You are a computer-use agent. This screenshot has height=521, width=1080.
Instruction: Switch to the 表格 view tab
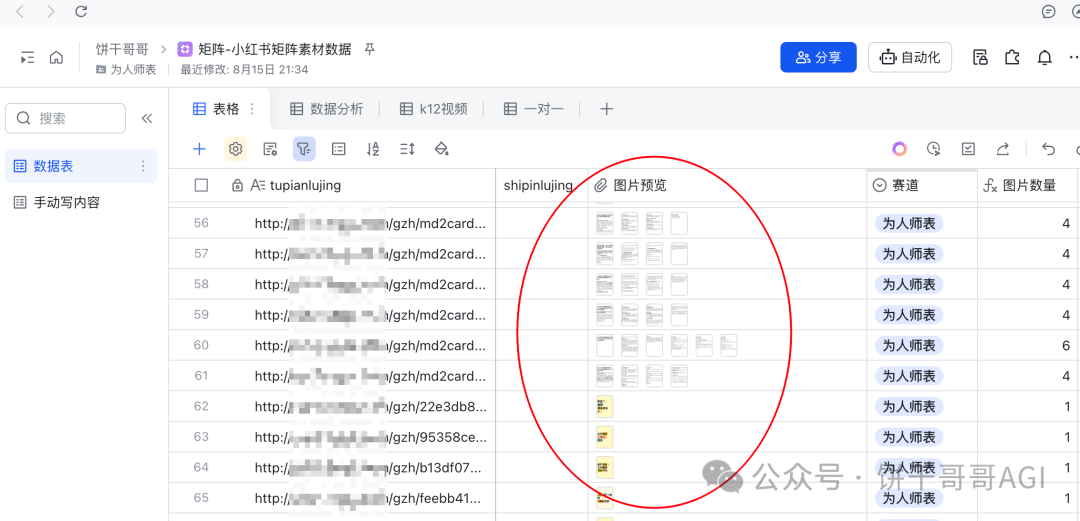pos(217,109)
